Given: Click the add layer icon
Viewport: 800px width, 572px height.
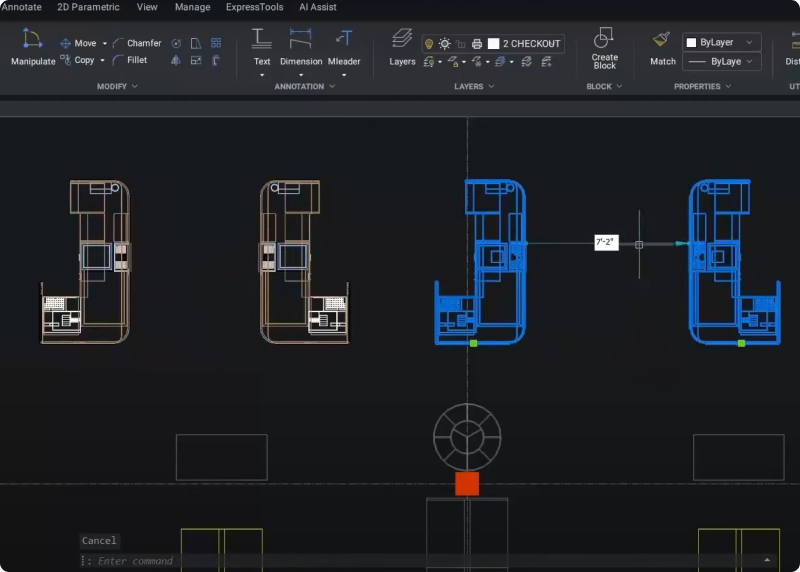Looking at the screenshot, I should point(546,62).
